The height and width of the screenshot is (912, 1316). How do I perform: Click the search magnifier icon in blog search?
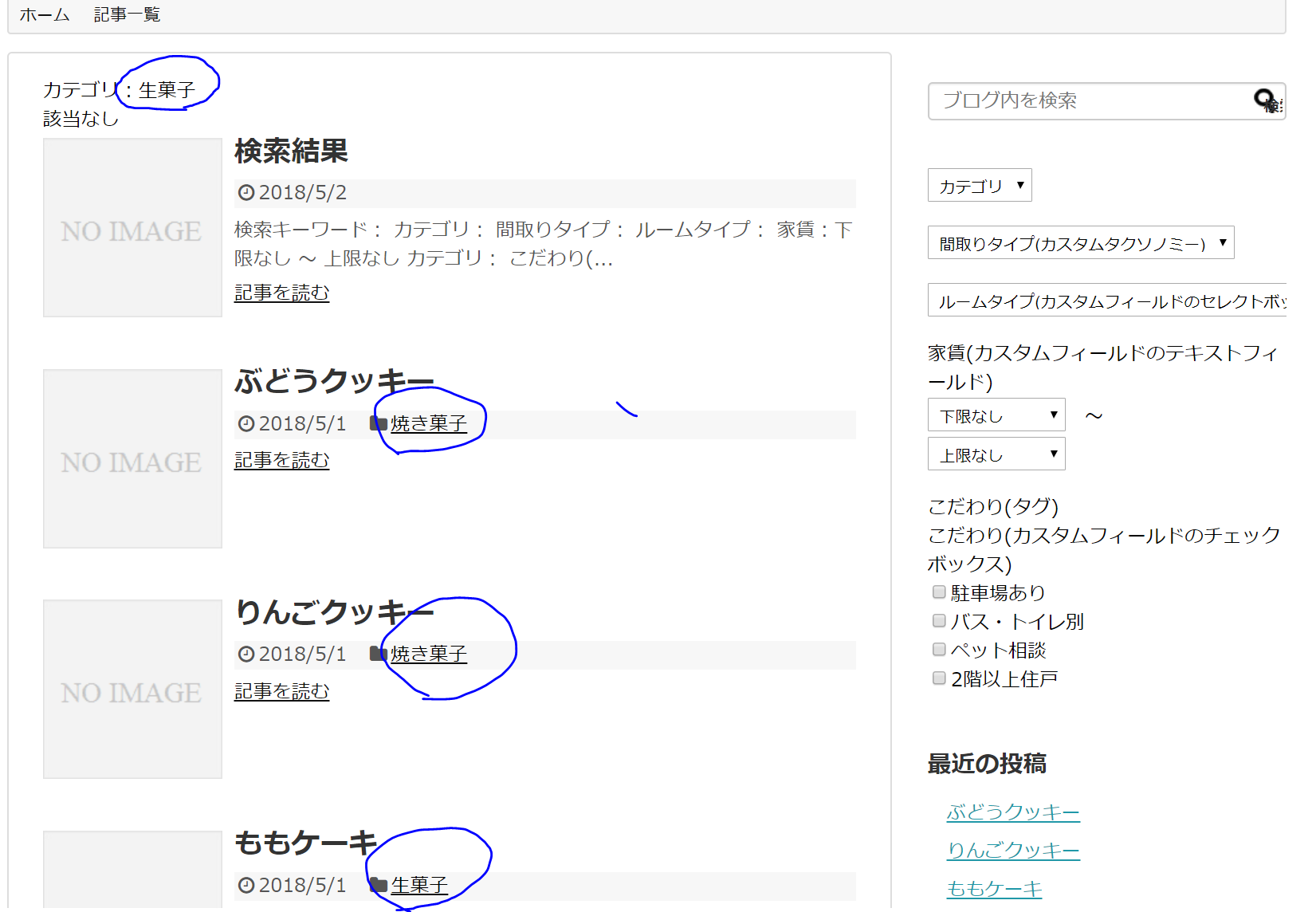coord(1265,100)
